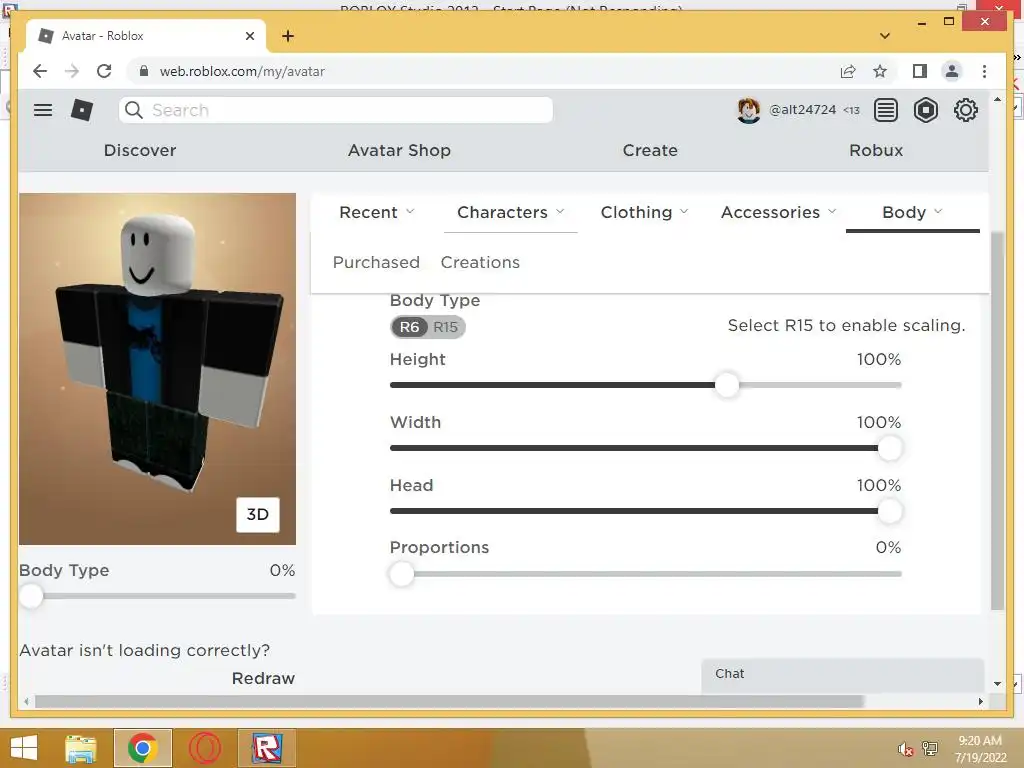The width and height of the screenshot is (1024, 768).
Task: Click the muted volume tray icon
Action: [905, 749]
